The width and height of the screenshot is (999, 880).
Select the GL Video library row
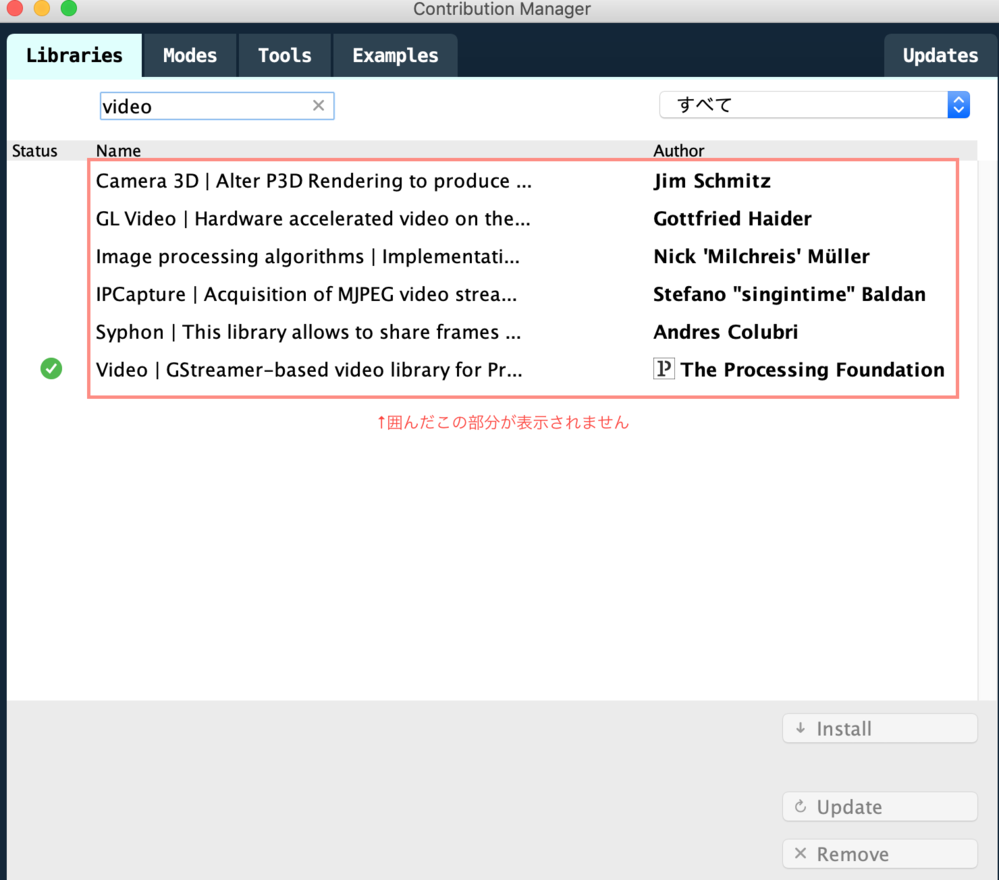click(x=492, y=219)
